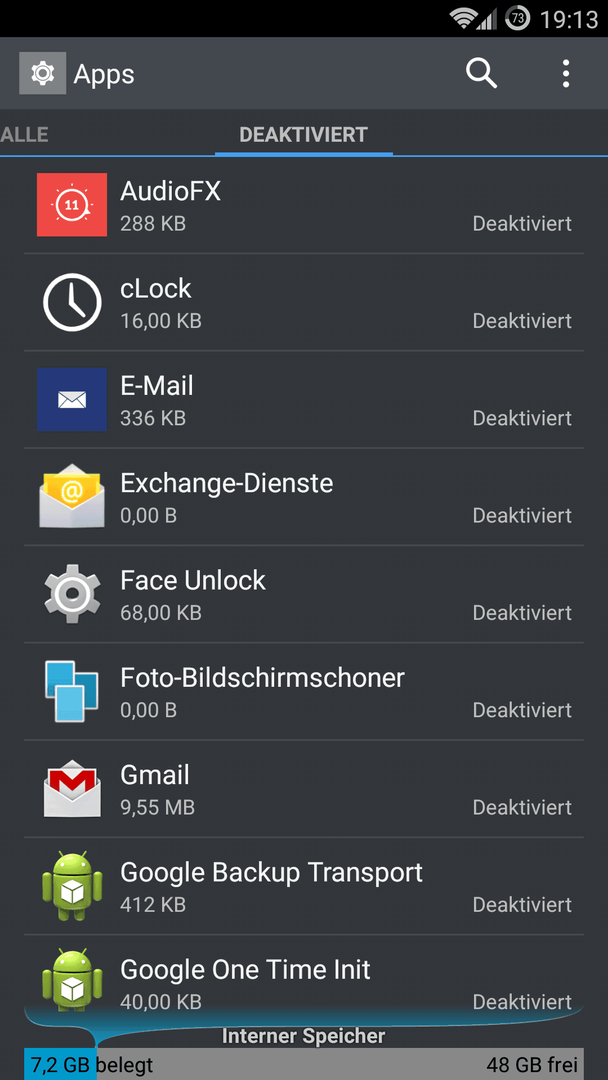608x1080 pixels.
Task: Tap the 412 KB size text
Action: [153, 904]
